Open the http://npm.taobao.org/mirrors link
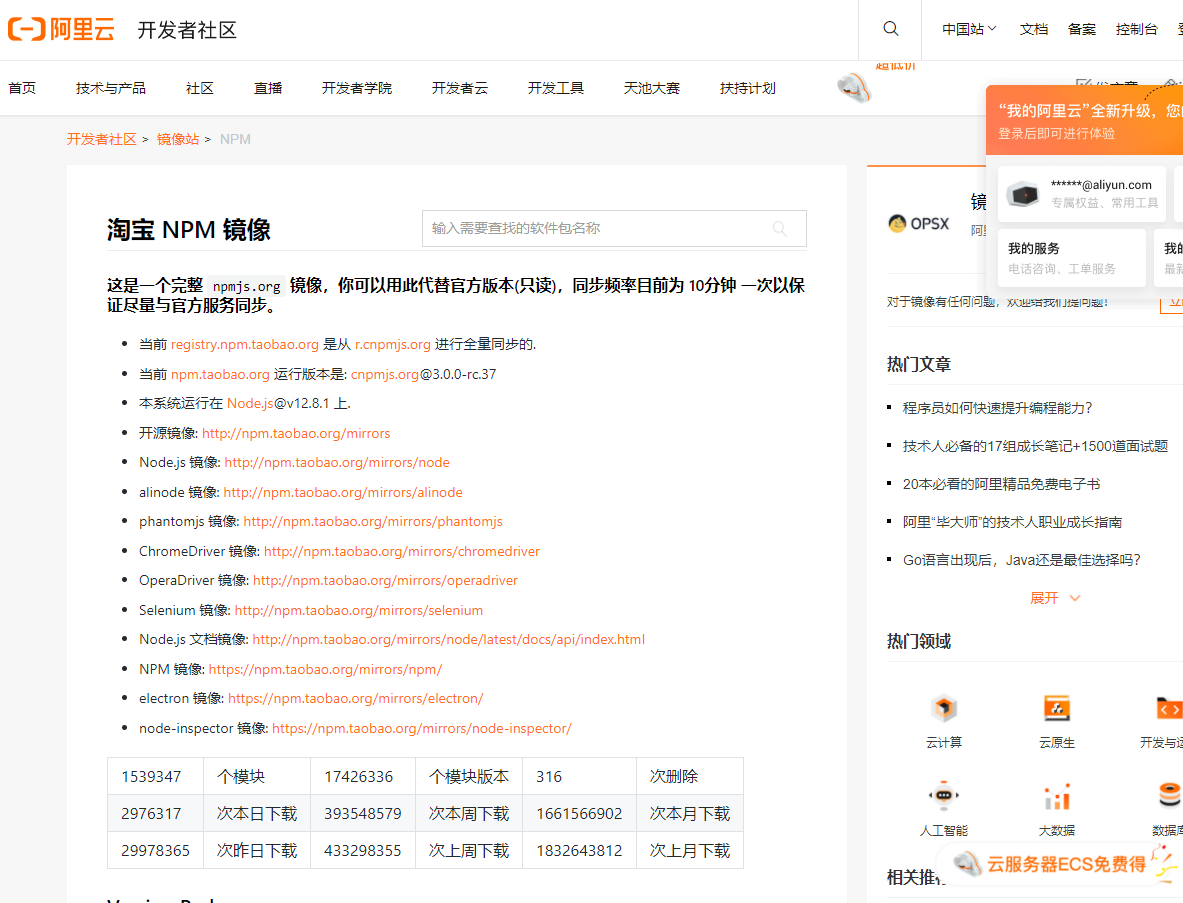The height and width of the screenshot is (903, 1183). tap(296, 433)
